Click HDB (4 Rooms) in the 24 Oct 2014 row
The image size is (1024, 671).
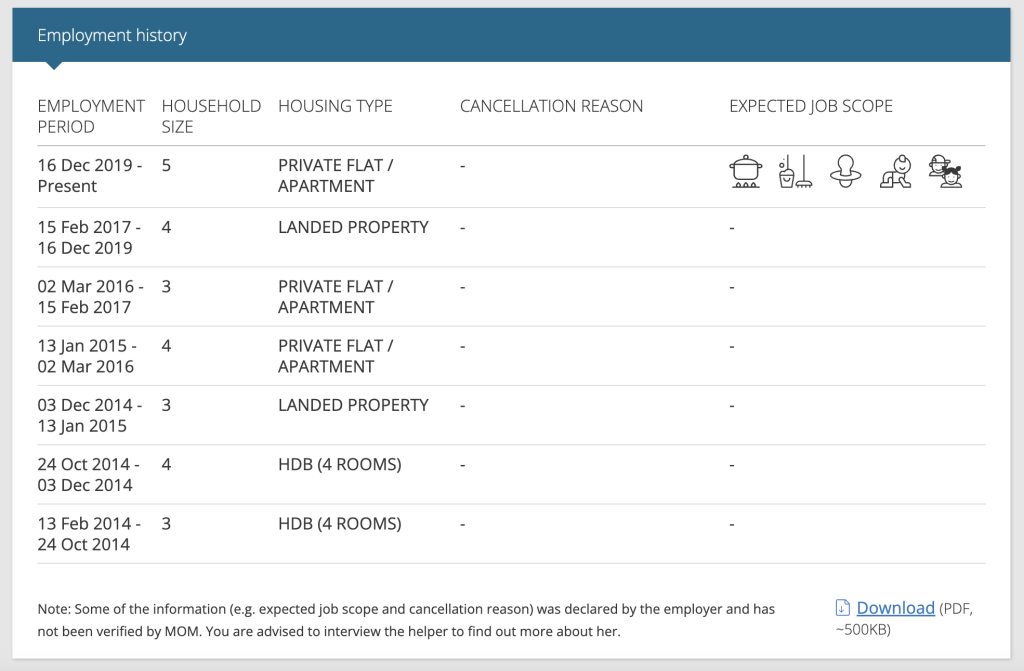pos(340,465)
